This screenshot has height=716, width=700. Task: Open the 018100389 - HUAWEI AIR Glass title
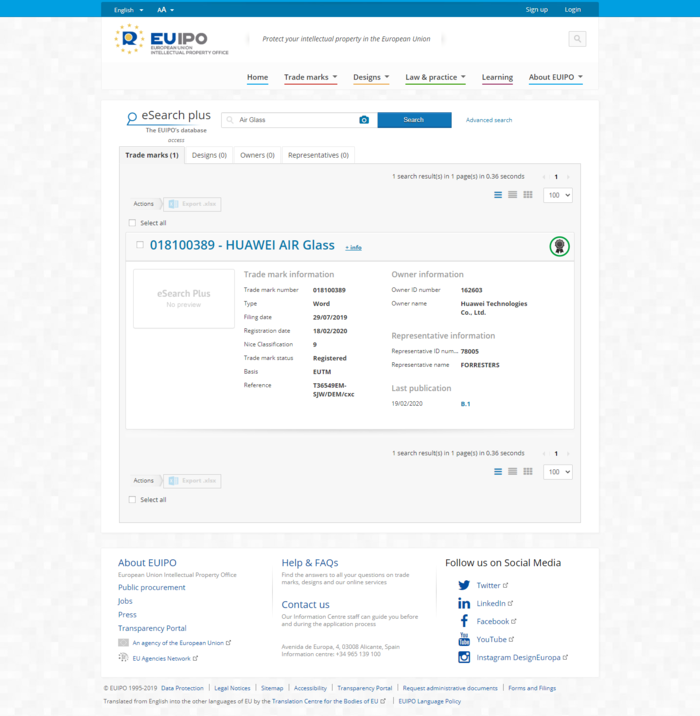[x=242, y=245]
